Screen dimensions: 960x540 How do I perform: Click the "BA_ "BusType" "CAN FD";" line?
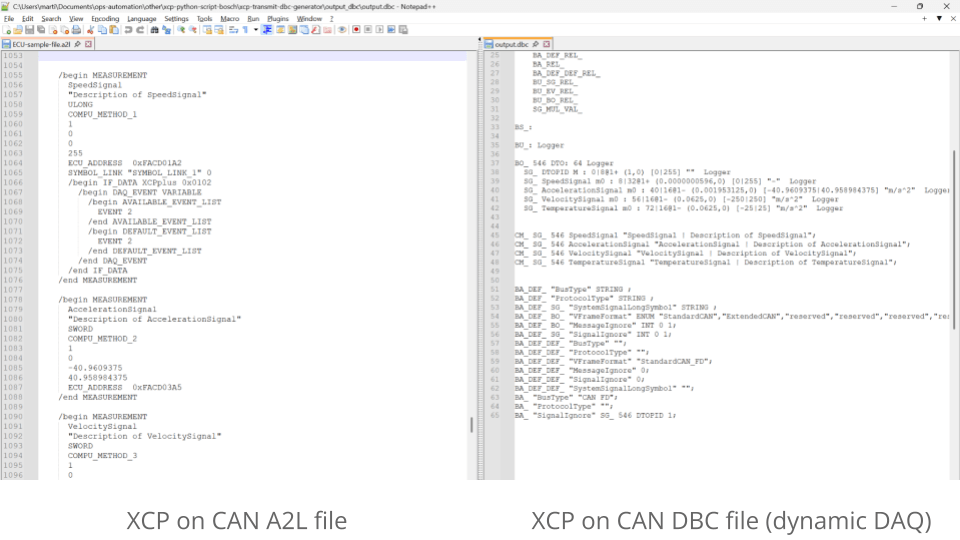click(x=566, y=397)
